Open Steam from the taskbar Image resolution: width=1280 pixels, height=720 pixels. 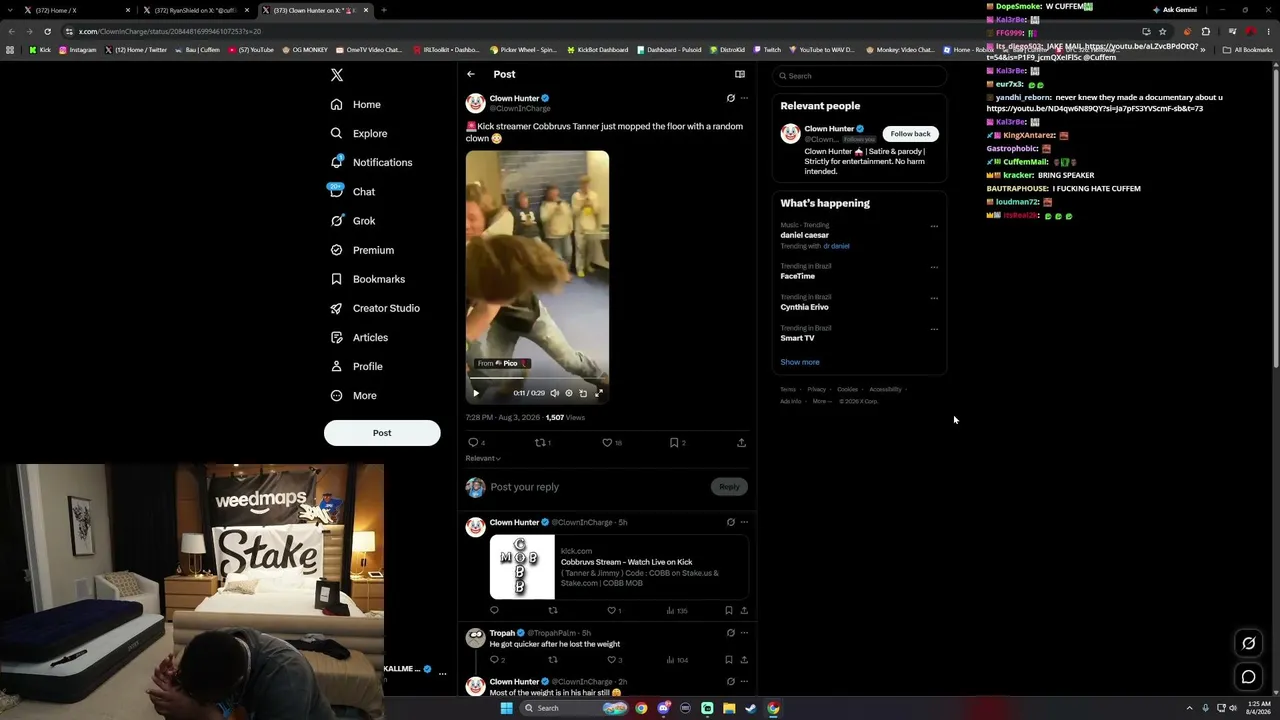pyautogui.click(x=751, y=708)
